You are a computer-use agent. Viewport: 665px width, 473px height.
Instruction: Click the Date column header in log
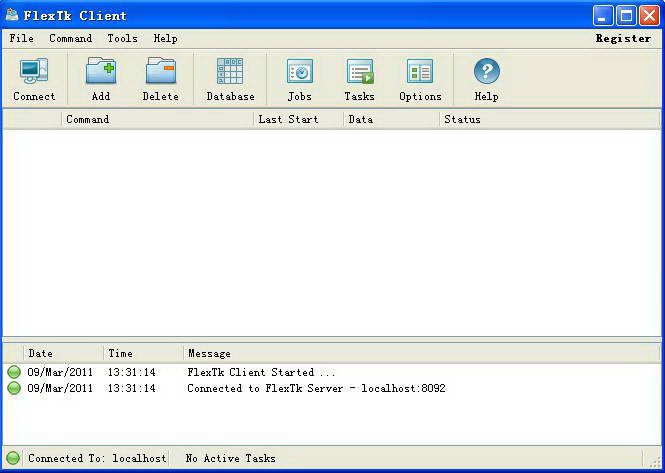[x=63, y=353]
